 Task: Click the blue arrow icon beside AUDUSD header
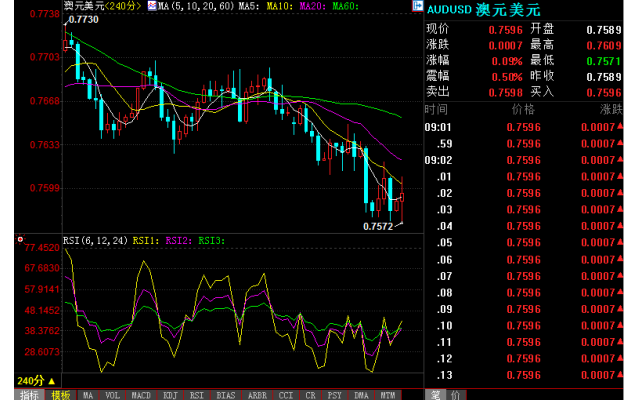[418, 6]
